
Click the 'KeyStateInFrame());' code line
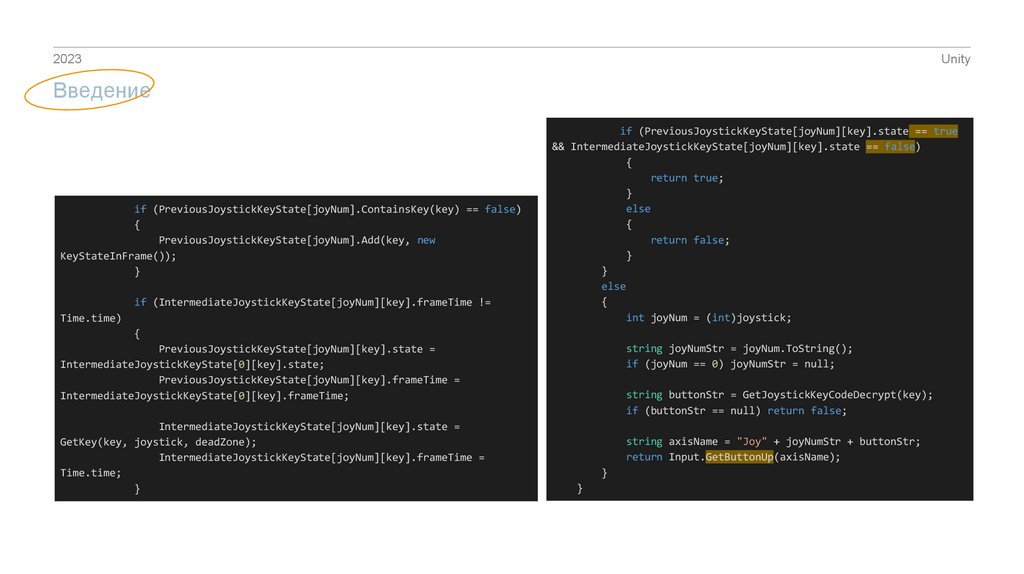click(118, 256)
